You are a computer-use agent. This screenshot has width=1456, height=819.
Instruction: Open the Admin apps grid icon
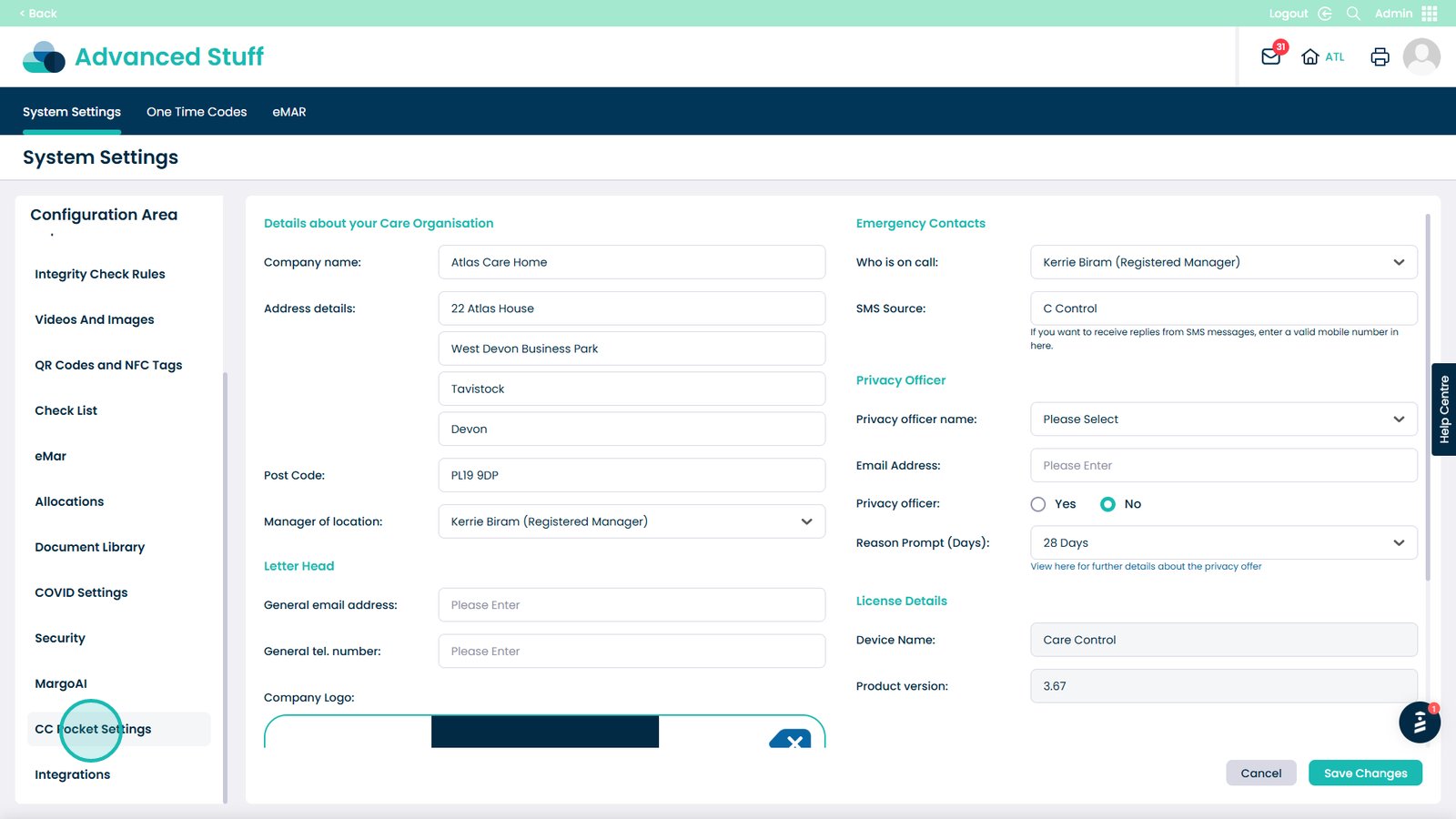[1430, 14]
